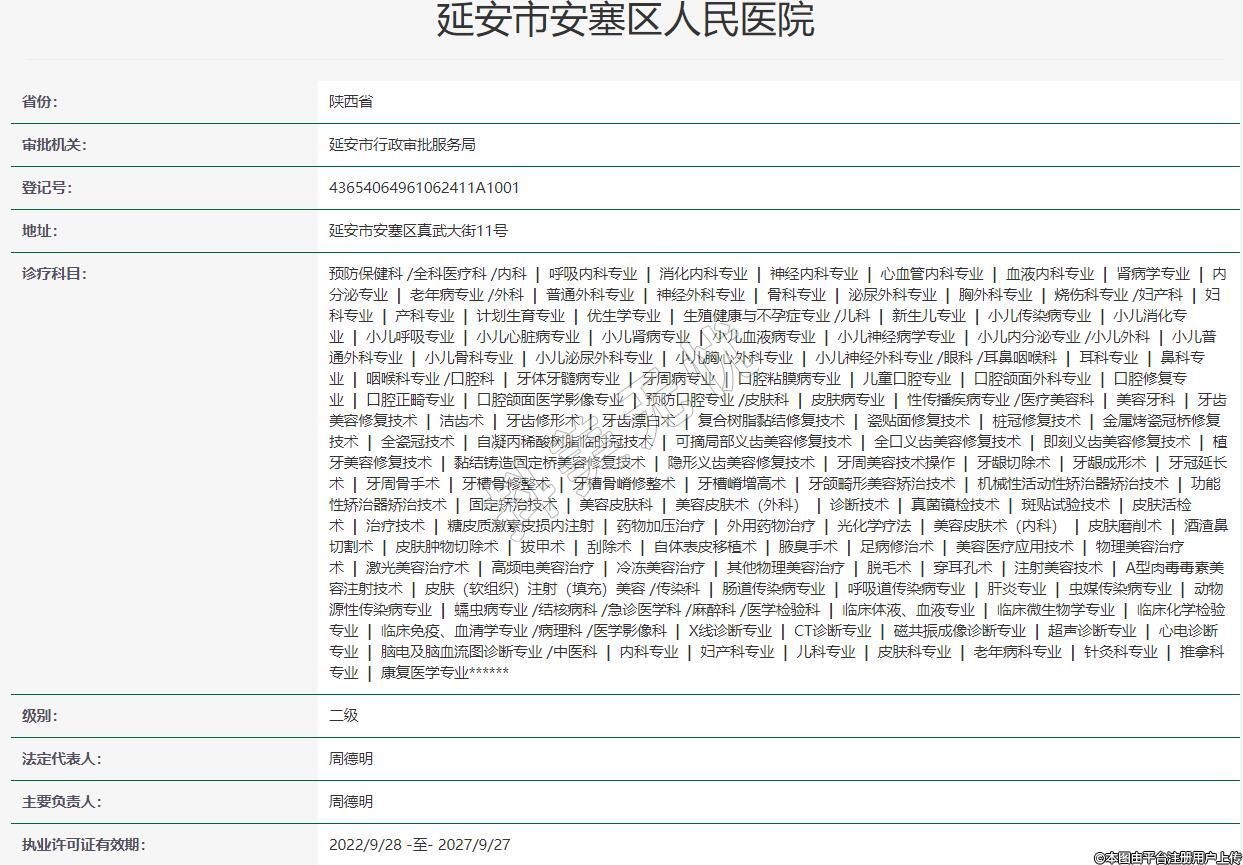
Task: Click the address 延安市安塞区真武大街11号
Action: (418, 231)
